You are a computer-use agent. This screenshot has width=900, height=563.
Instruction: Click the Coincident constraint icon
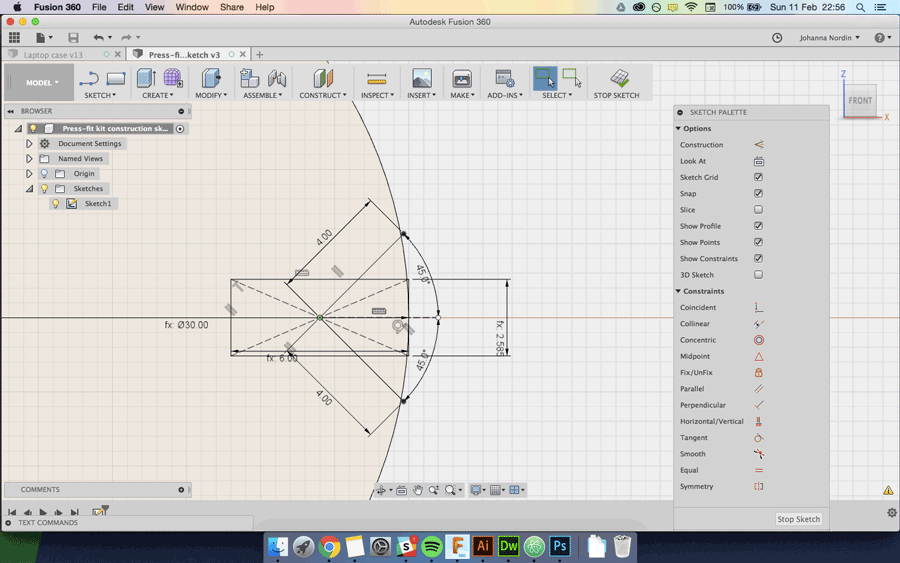758,308
